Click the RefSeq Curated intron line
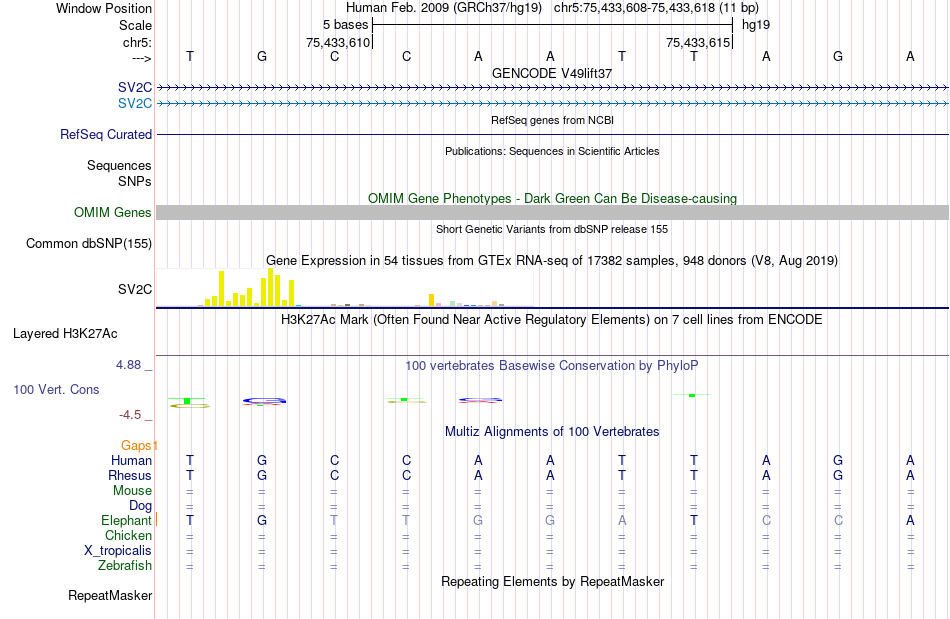This screenshot has height=619, width=950. tap(553, 134)
